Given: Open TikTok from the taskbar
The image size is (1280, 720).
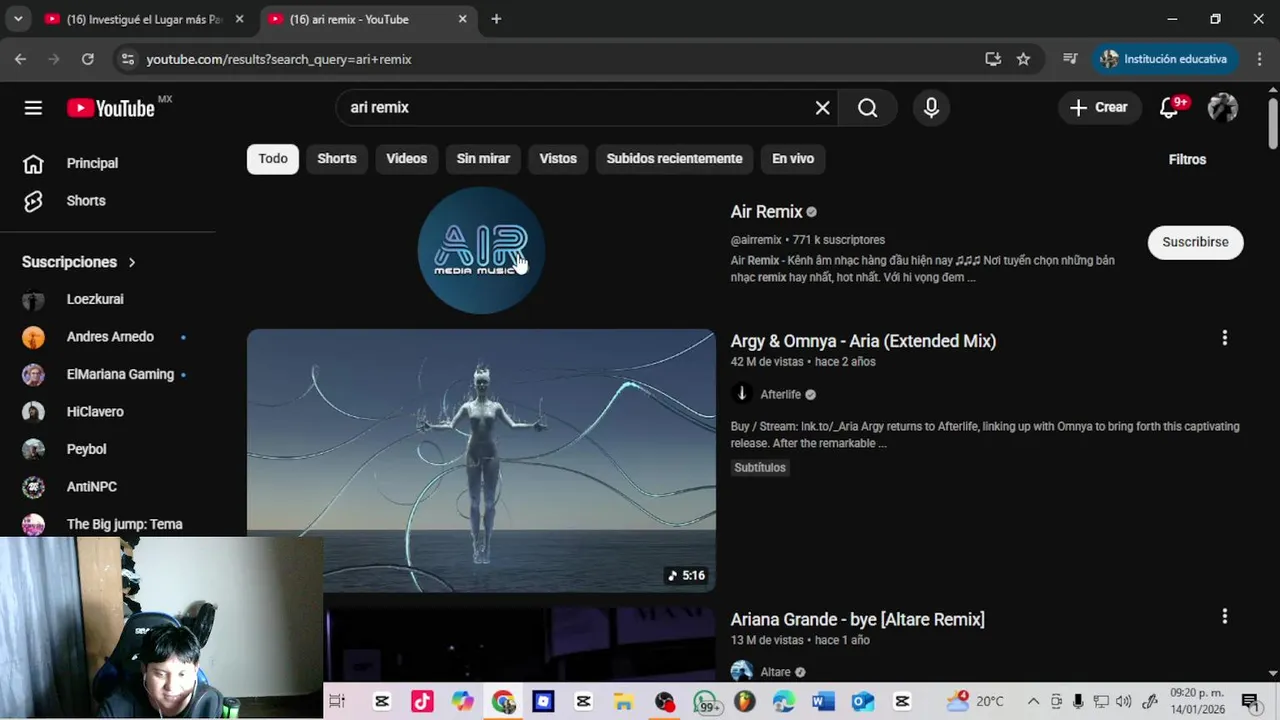Looking at the screenshot, I should coord(422,701).
